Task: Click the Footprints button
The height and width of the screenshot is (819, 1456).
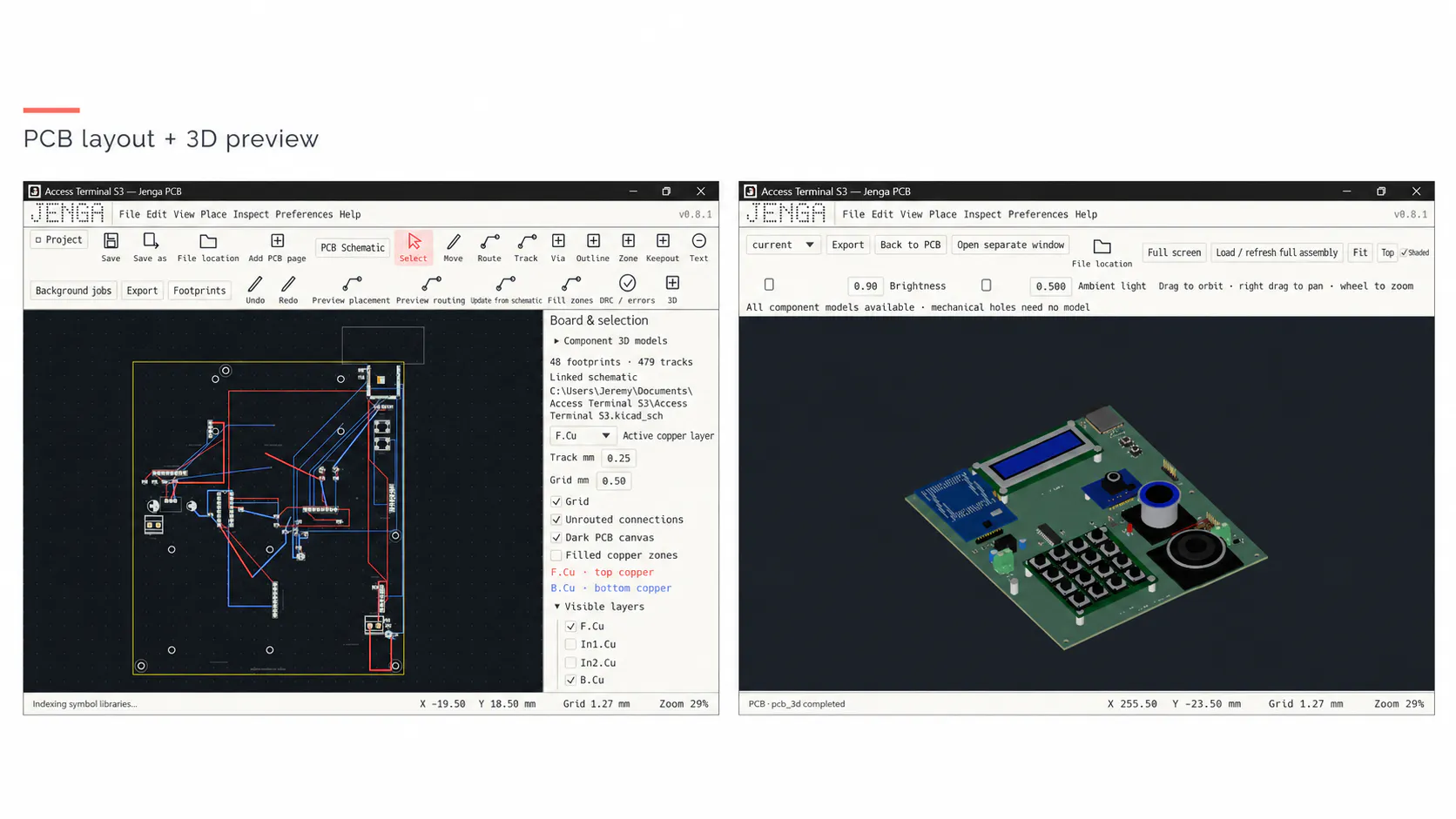Action: tap(199, 291)
